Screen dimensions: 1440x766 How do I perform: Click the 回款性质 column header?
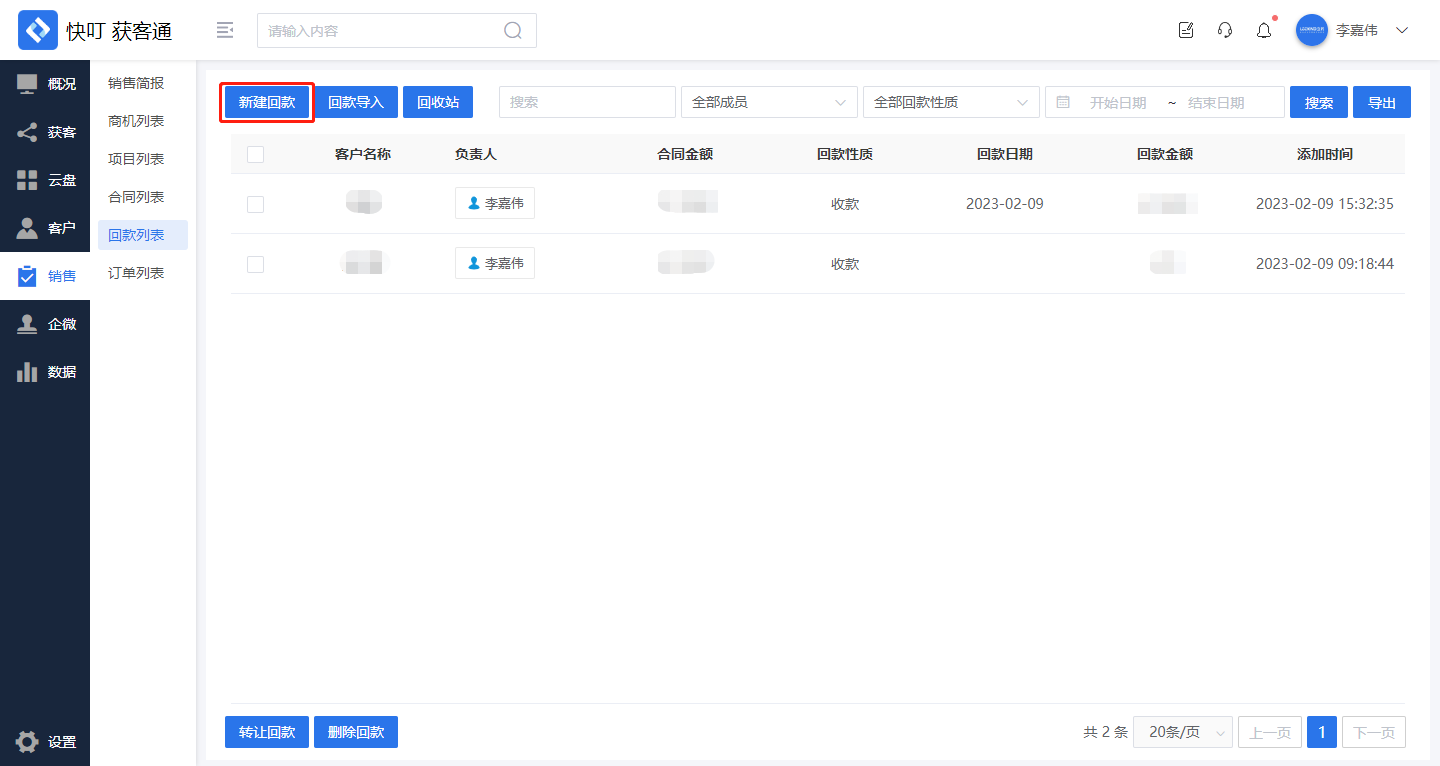[845, 154]
